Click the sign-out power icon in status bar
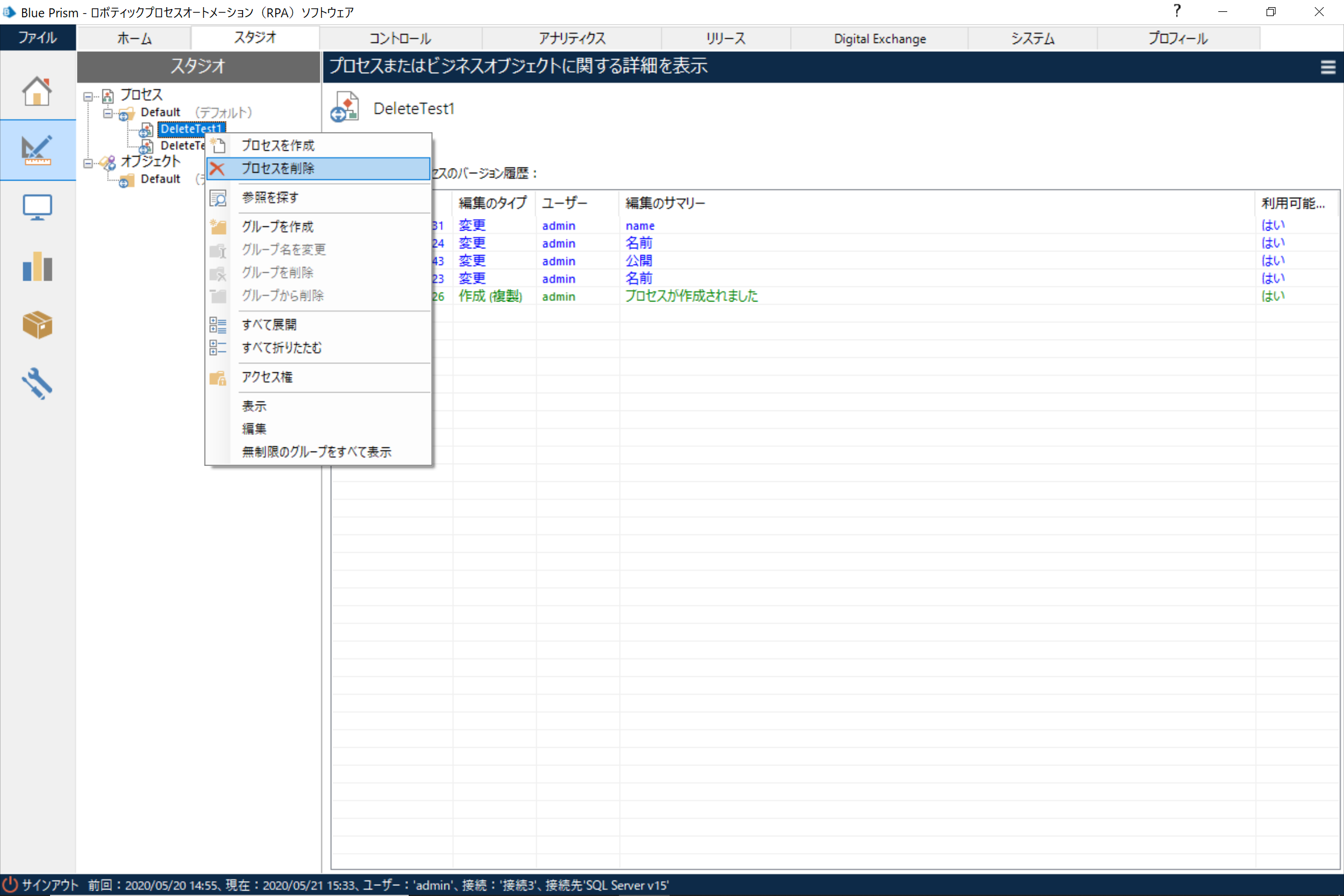Image resolution: width=1344 pixels, height=896 pixels. click(x=11, y=885)
